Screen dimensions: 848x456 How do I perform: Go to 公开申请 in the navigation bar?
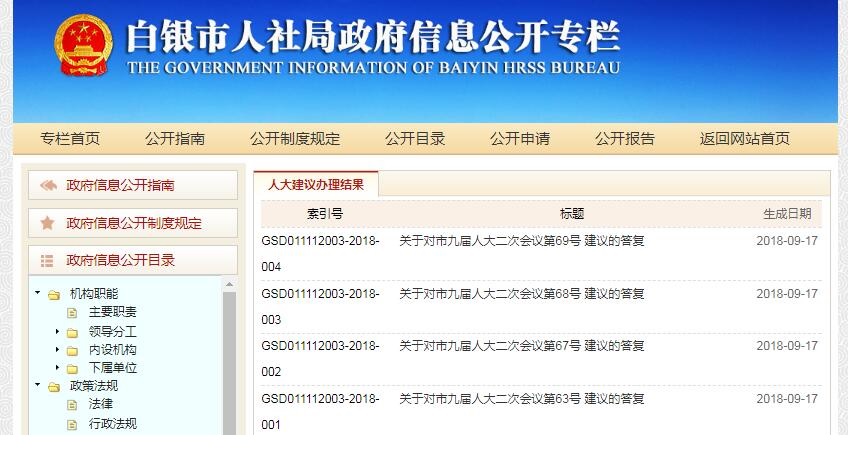[x=519, y=139]
